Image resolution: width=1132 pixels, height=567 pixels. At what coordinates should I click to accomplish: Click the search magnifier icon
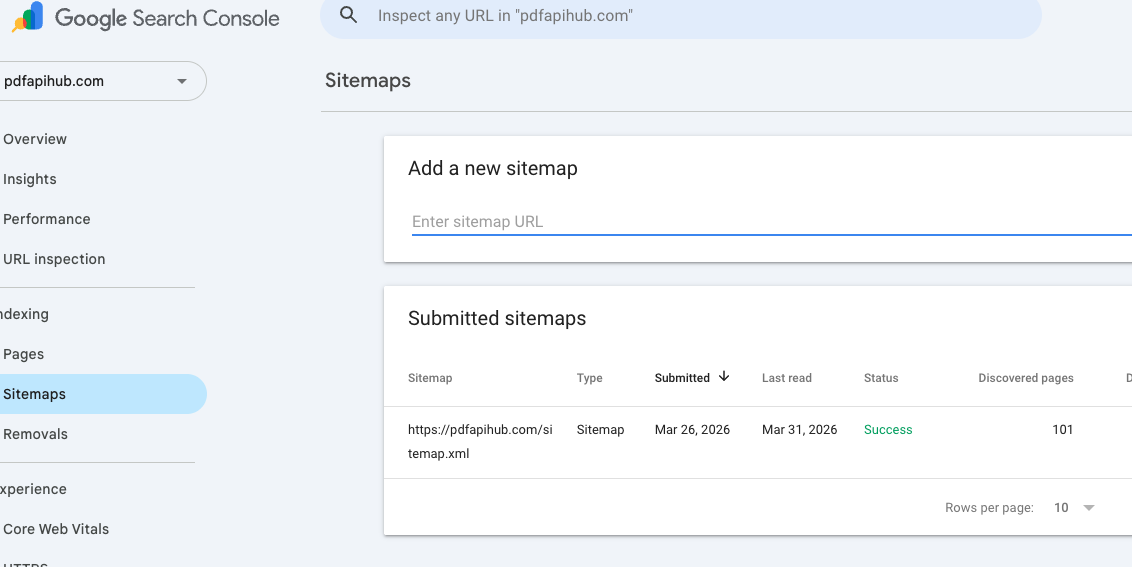tap(349, 15)
